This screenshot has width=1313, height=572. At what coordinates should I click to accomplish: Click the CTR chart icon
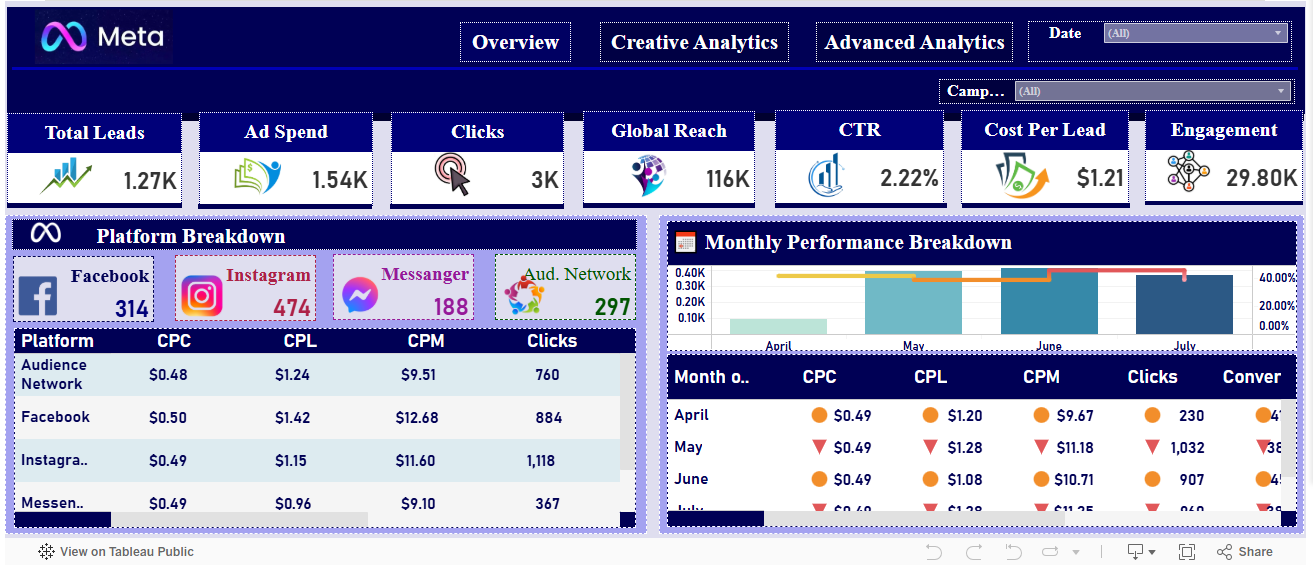point(827,177)
